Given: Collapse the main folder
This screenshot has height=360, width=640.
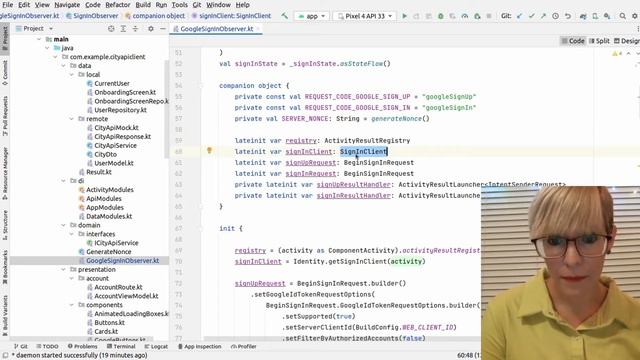Looking at the screenshot, I should [39, 39].
